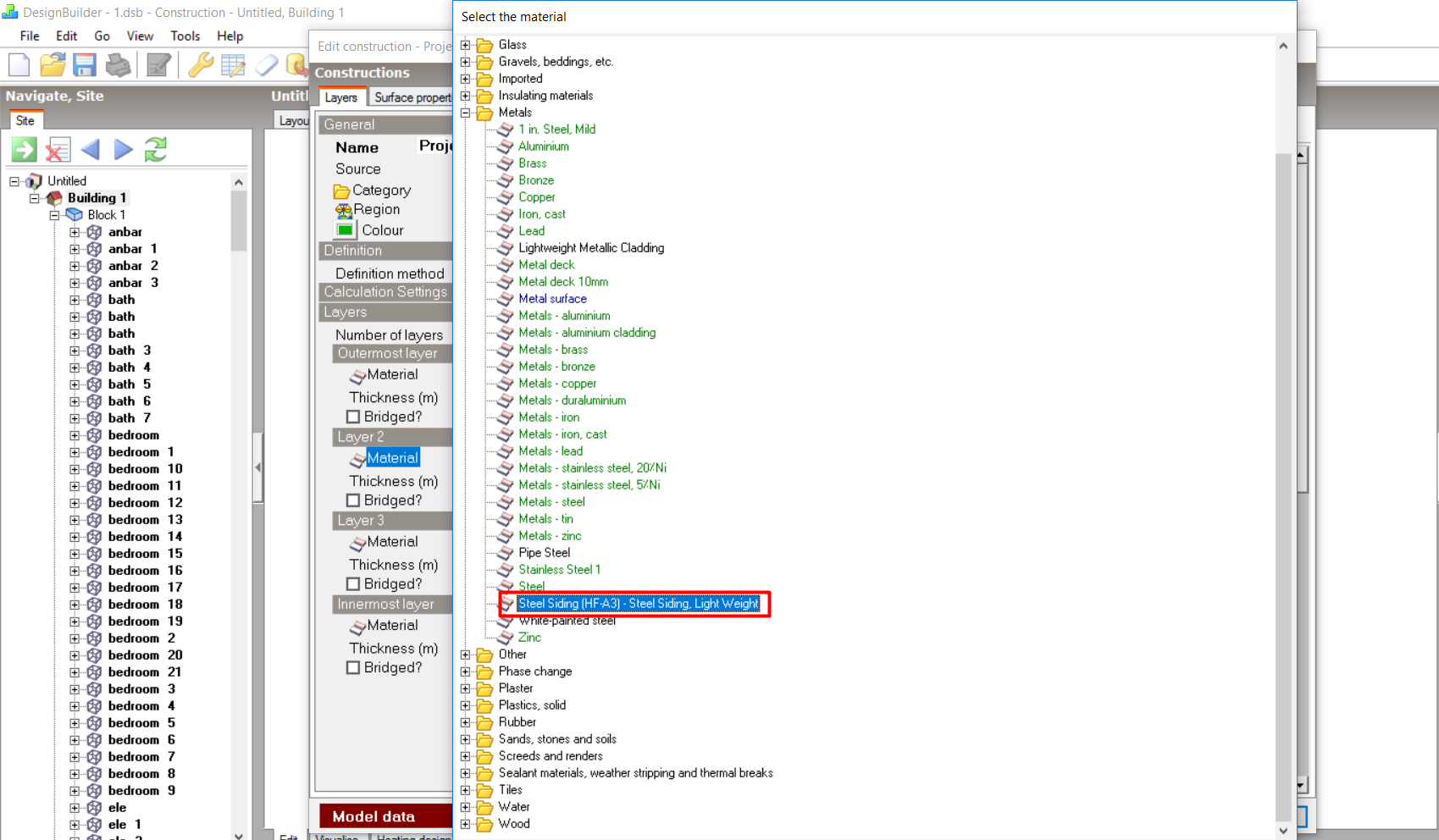Collapse the Building 1 tree node
This screenshot has width=1439, height=840.
point(35,198)
